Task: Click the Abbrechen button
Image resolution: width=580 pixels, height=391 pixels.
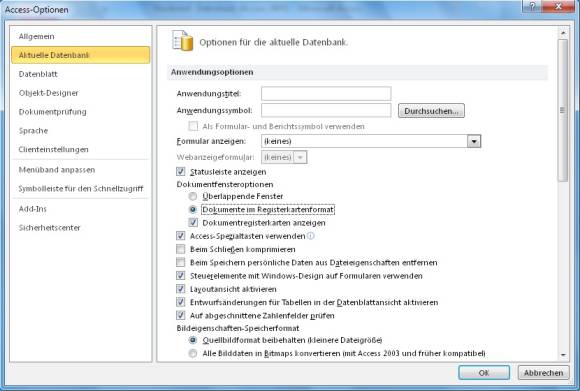Action: [543, 373]
